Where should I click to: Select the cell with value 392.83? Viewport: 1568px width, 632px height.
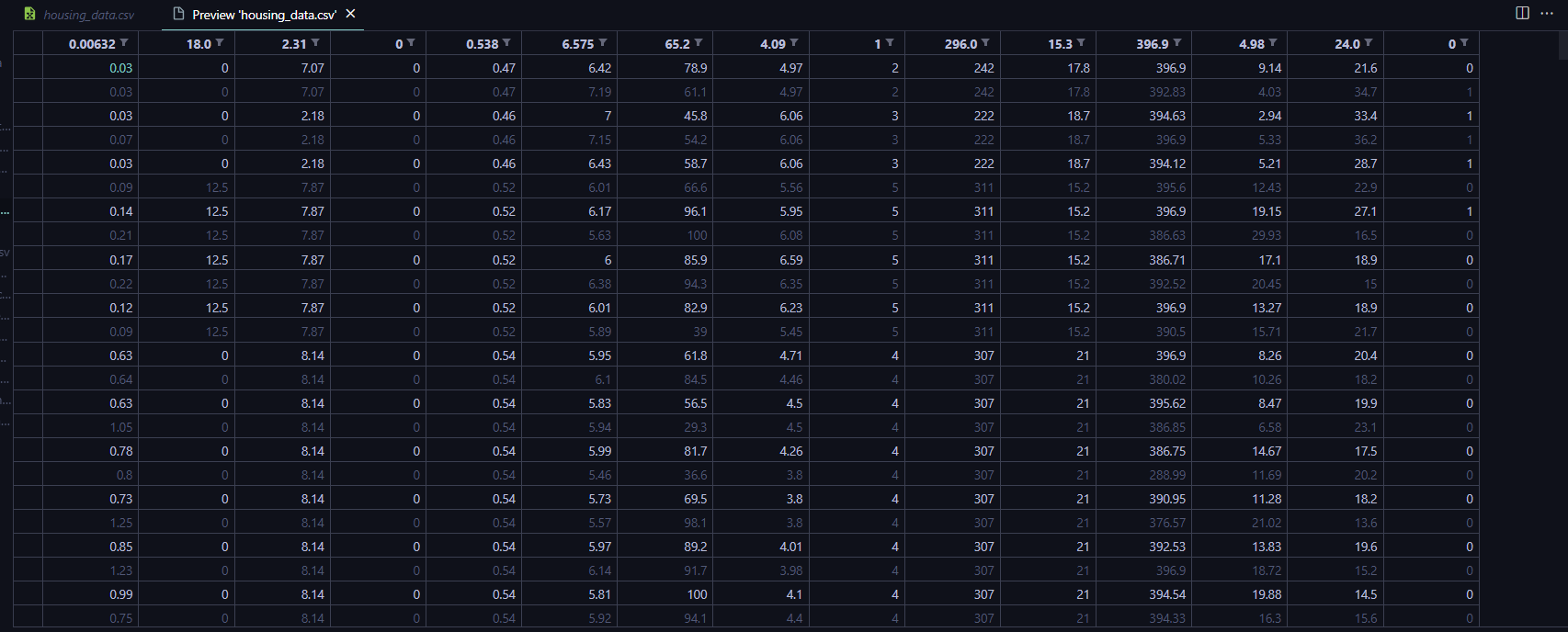[1143, 92]
